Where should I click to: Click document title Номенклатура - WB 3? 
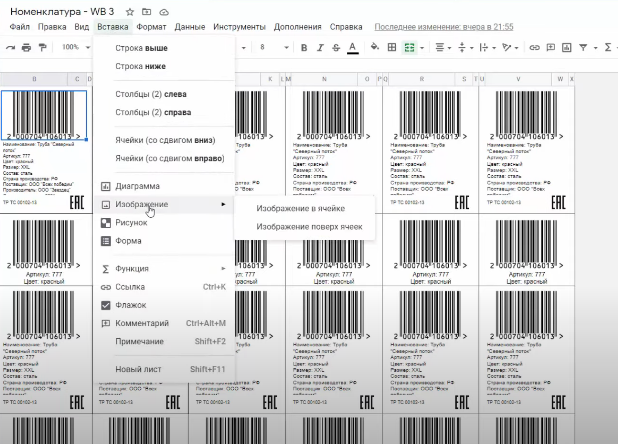62,12
